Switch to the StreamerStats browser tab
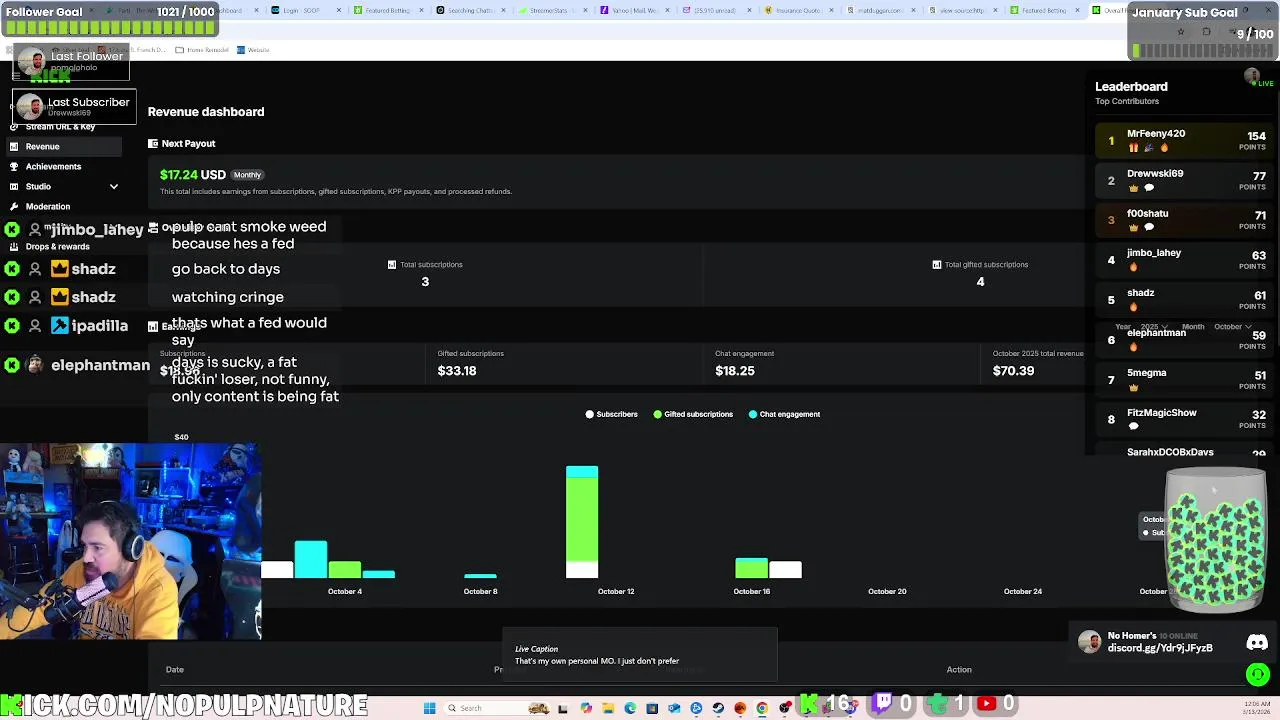Screen dimensions: 1280x720 (x=554, y=10)
